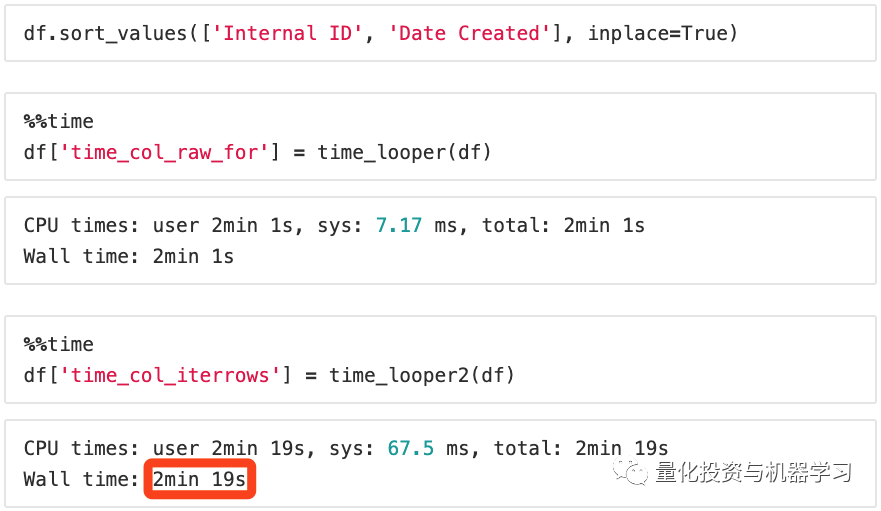
Task: Click the df.sort_values code cell
Action: pos(440,33)
